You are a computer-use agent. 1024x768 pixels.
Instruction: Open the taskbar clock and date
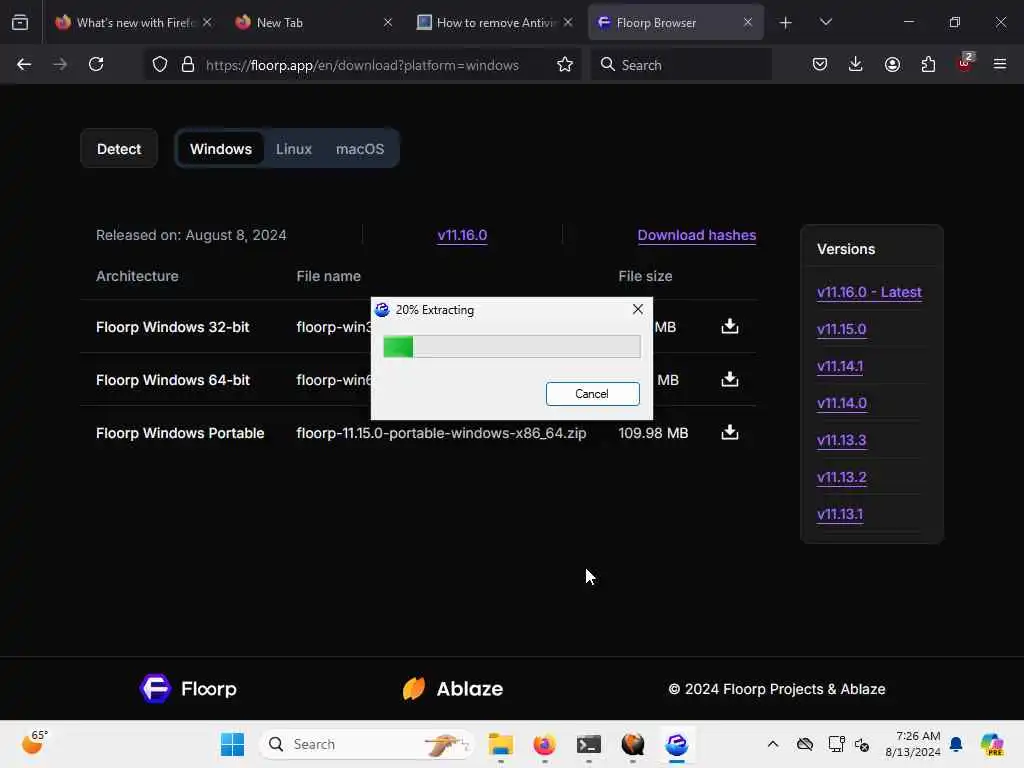tap(913, 744)
